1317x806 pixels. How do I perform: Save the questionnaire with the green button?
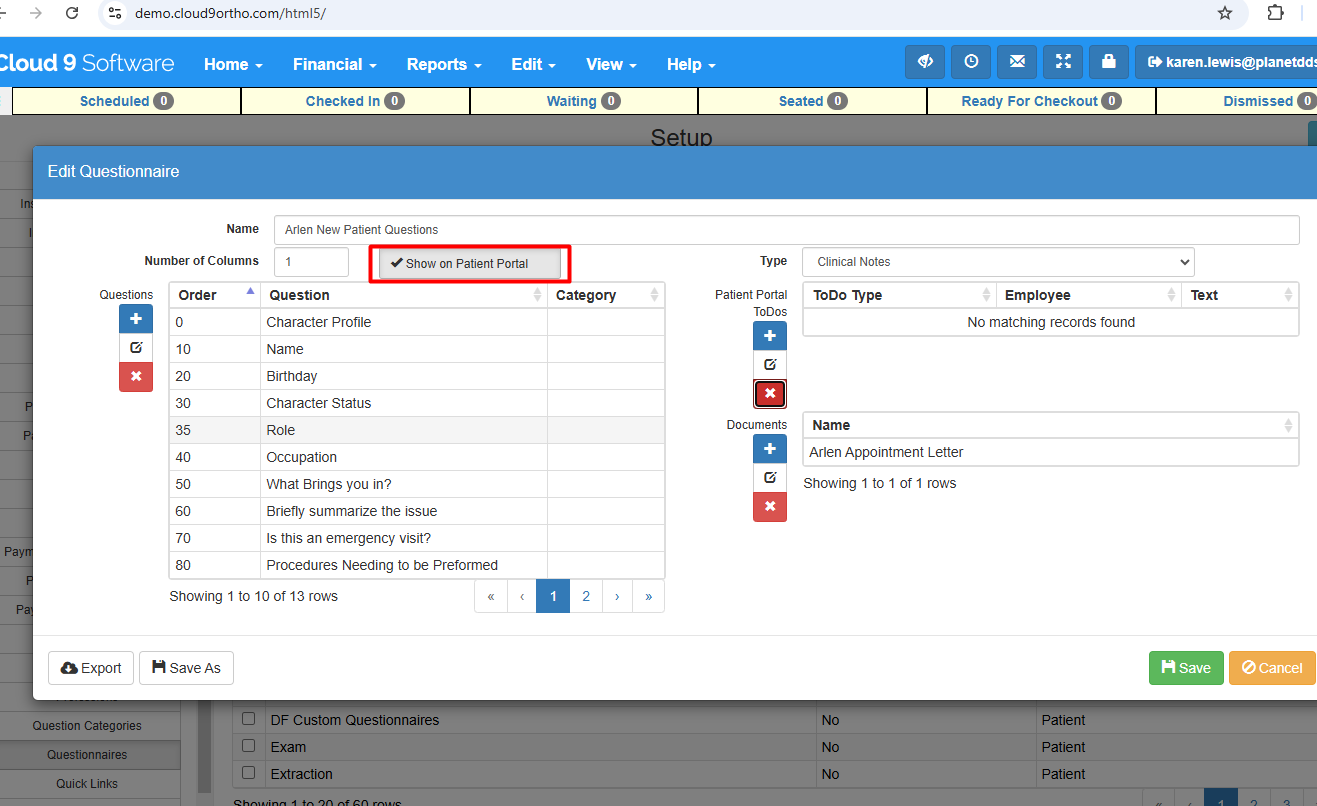[1186, 668]
